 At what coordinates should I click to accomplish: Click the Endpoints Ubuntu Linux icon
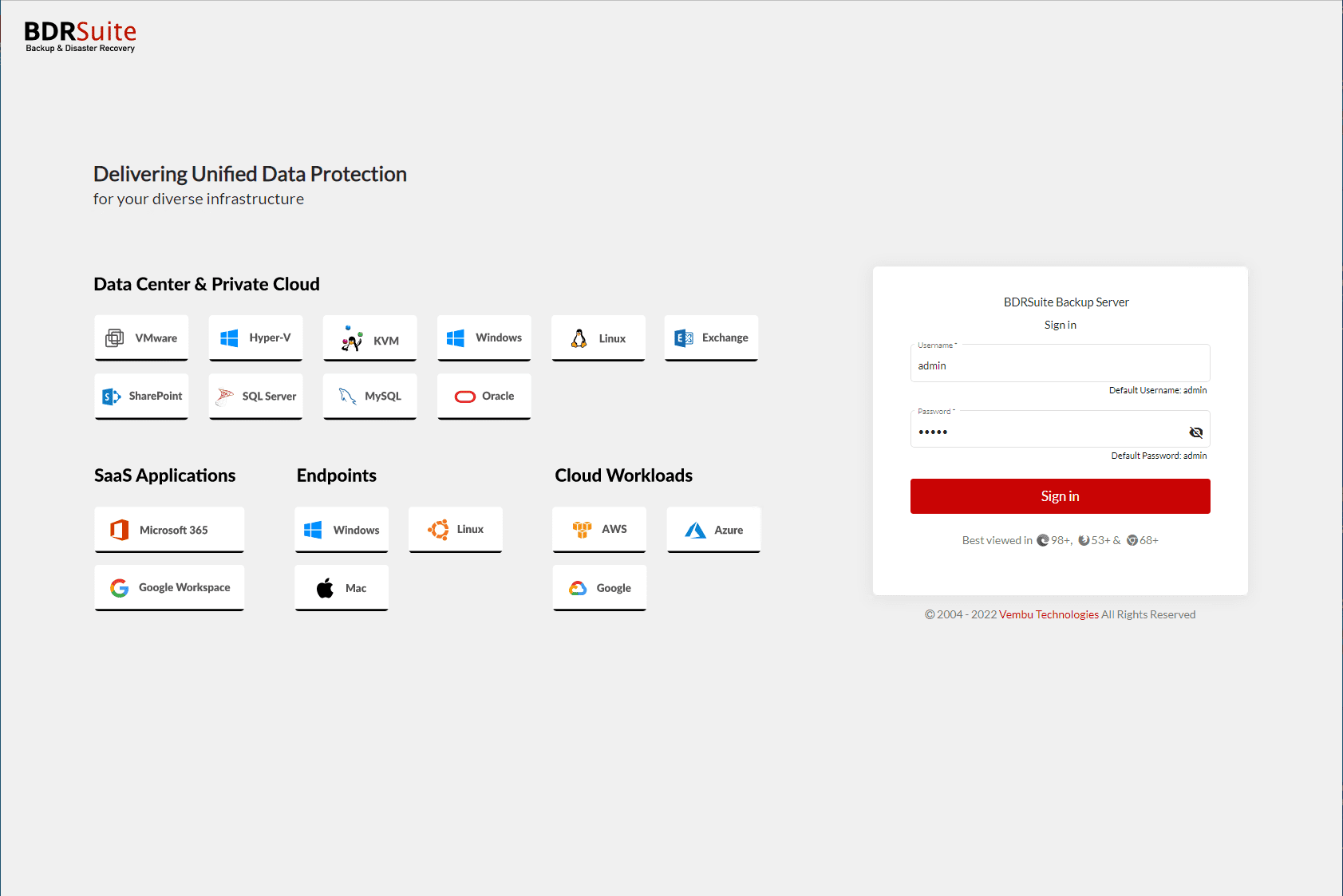pyautogui.click(x=438, y=530)
